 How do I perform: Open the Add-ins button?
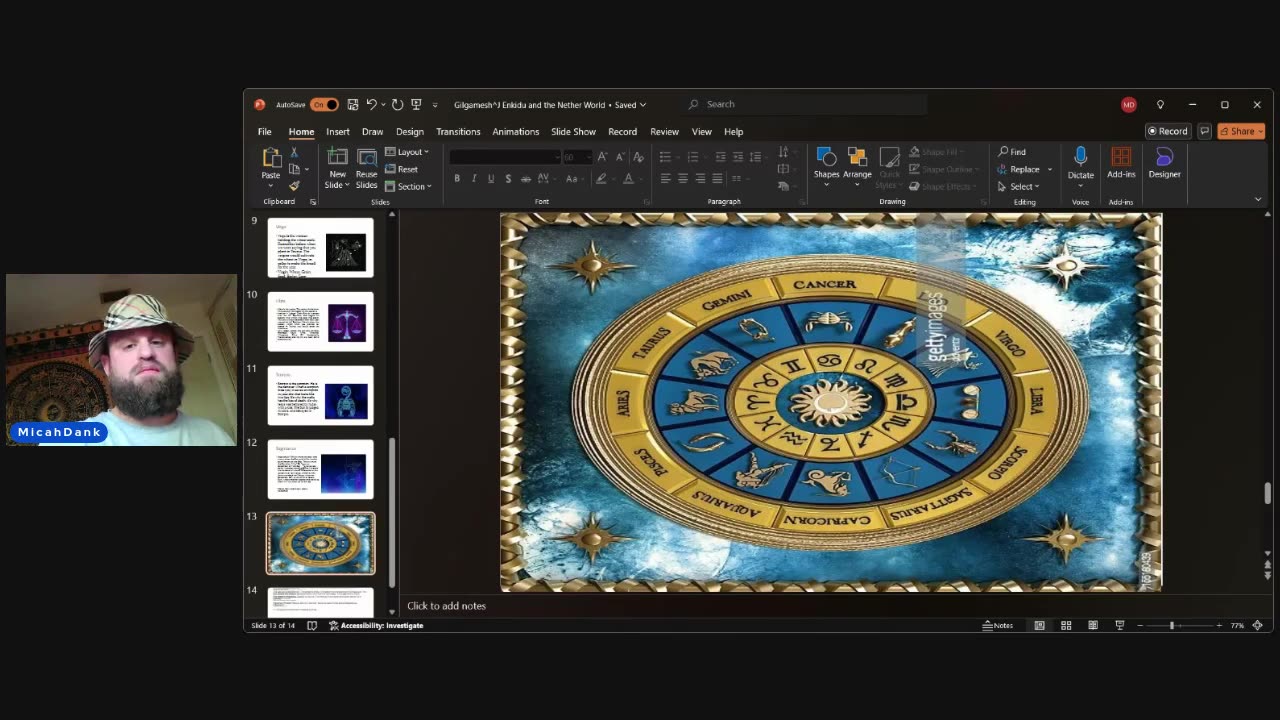[1121, 165]
